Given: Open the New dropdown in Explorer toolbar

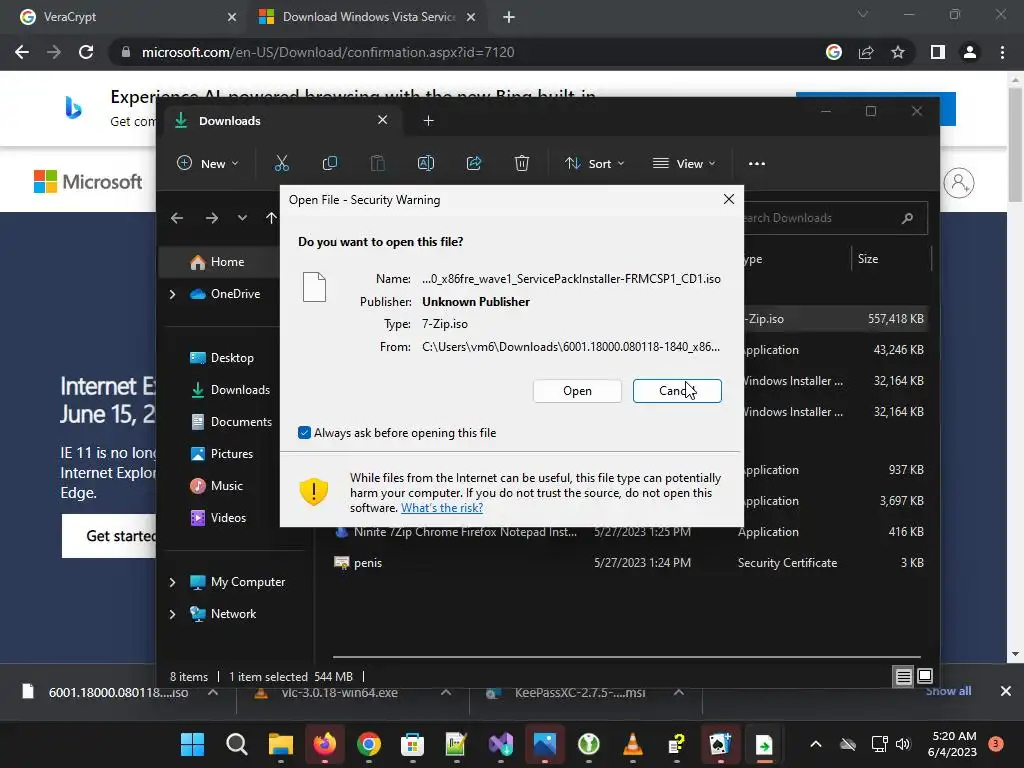Looking at the screenshot, I should coord(208,163).
